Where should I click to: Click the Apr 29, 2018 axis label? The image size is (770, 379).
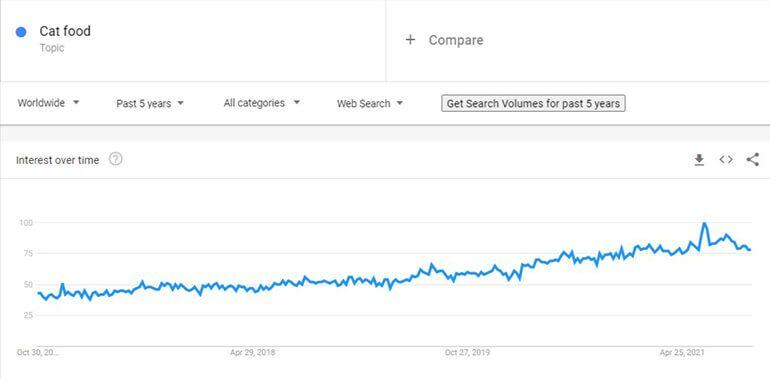pos(252,352)
